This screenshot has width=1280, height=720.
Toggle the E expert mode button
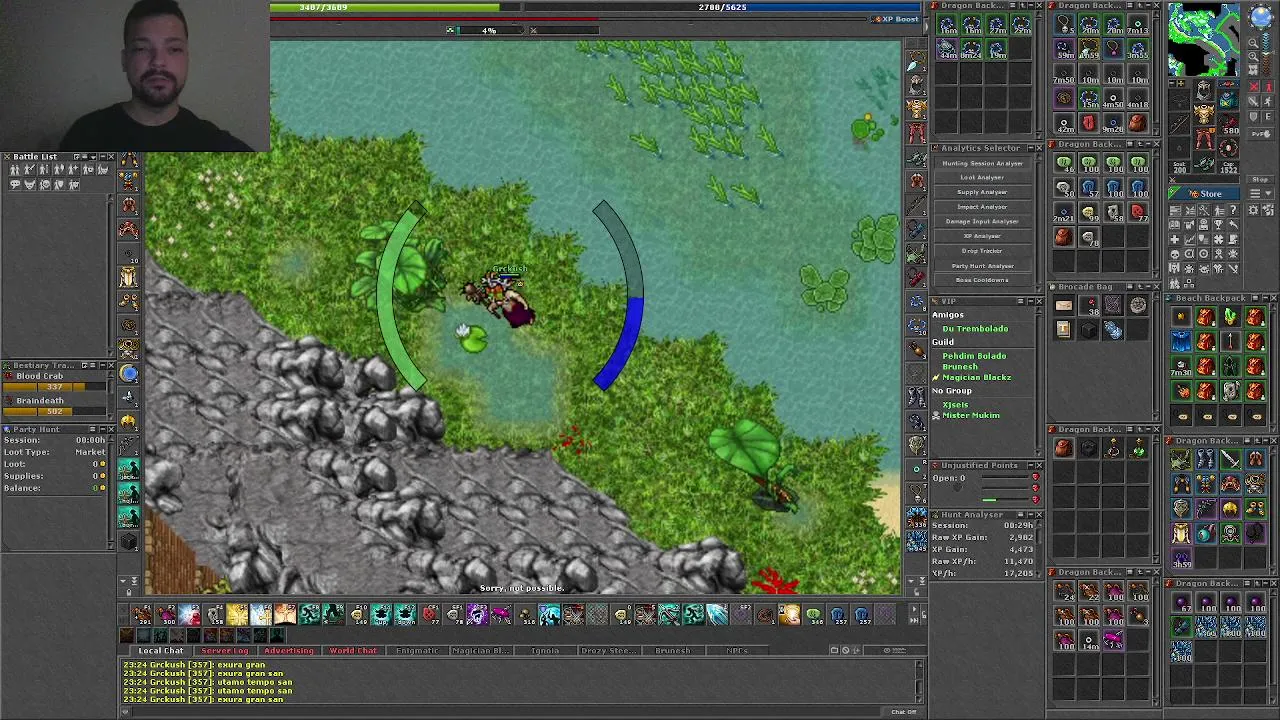click(1268, 117)
